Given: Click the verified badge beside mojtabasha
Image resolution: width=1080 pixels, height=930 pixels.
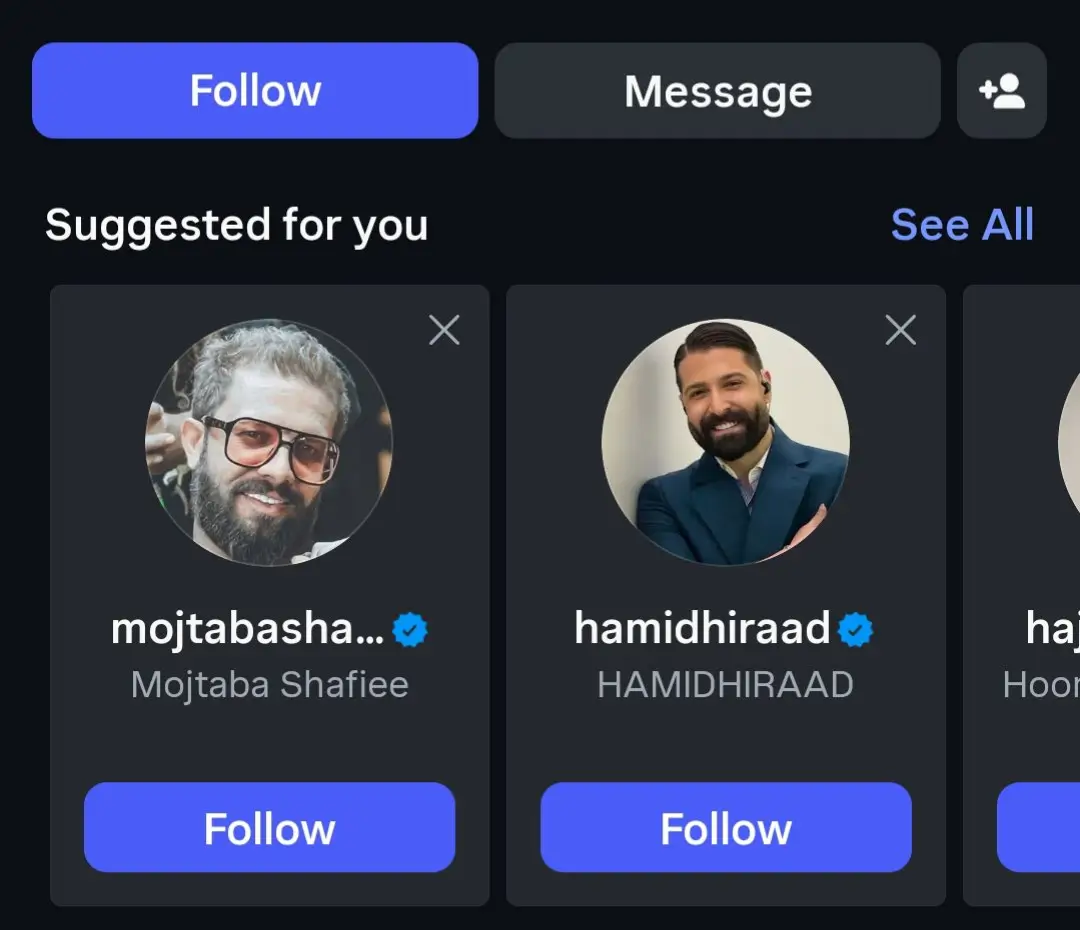Looking at the screenshot, I should point(410,630).
